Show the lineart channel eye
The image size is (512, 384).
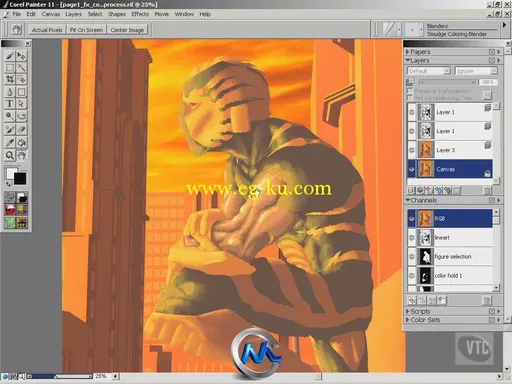(x=412, y=238)
